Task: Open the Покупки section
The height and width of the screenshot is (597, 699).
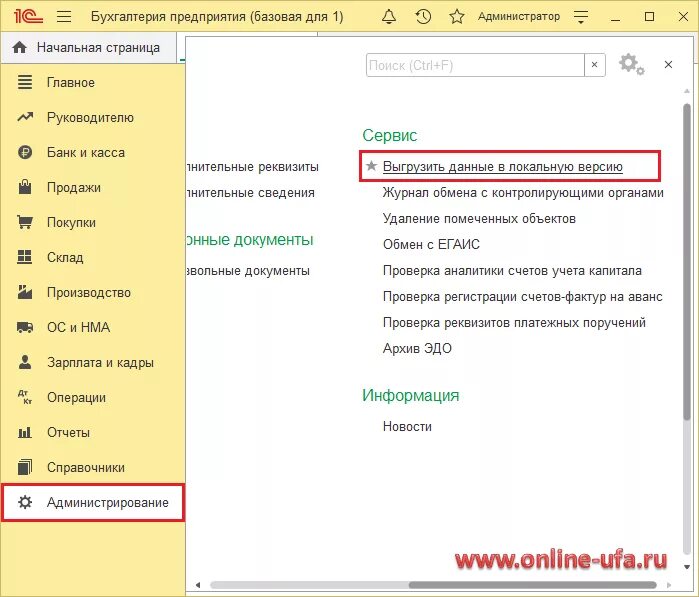Action: pos(71,222)
